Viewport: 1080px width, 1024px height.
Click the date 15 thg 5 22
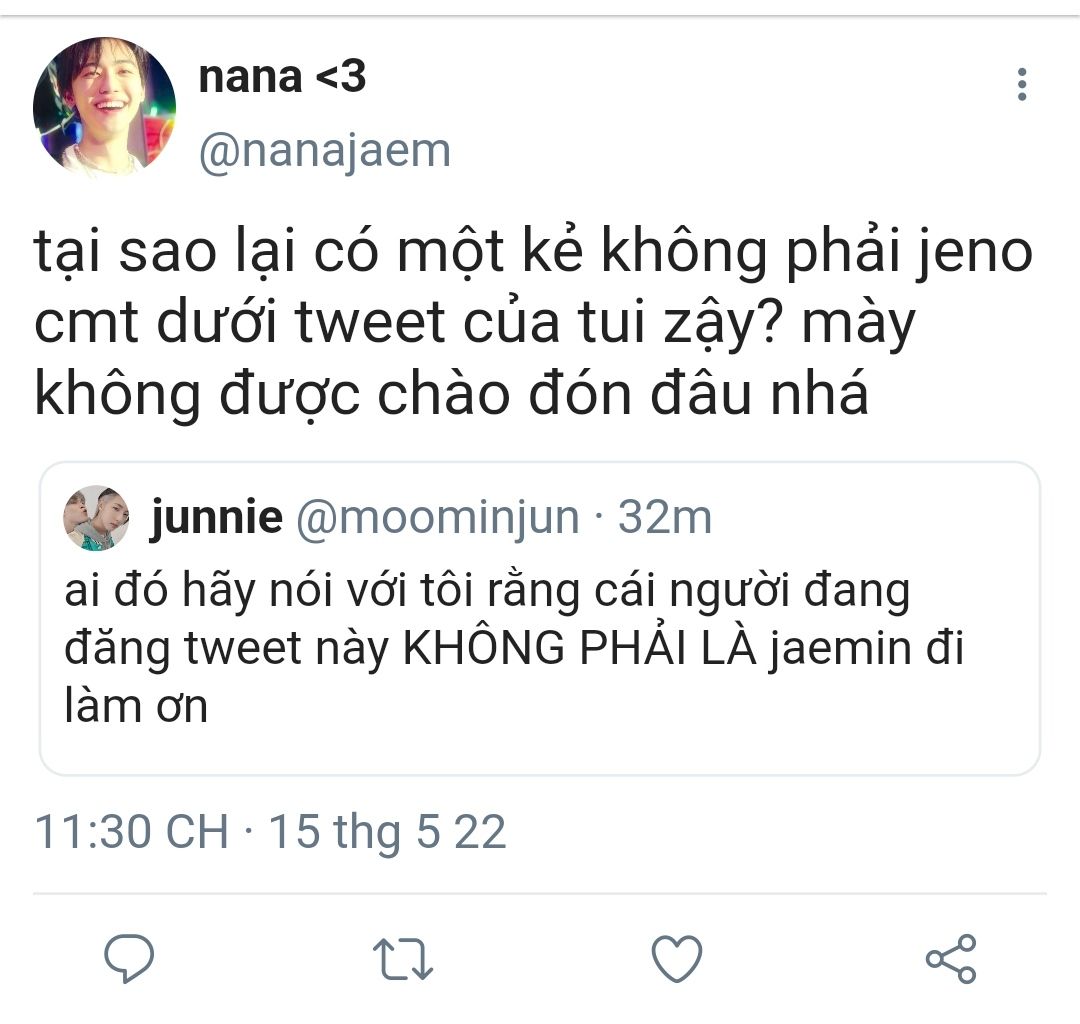tap(387, 832)
